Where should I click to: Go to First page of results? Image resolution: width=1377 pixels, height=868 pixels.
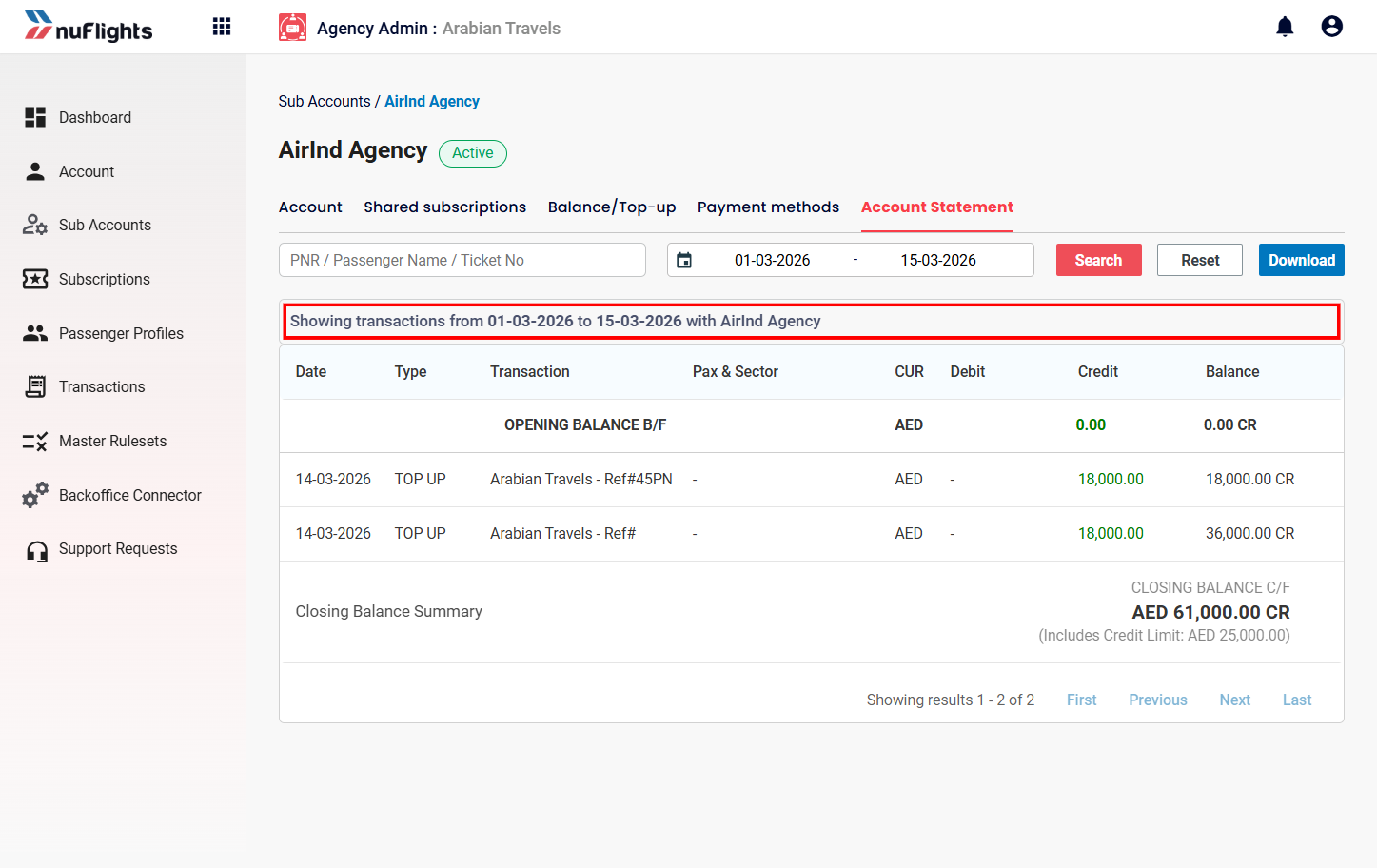pyautogui.click(x=1081, y=700)
